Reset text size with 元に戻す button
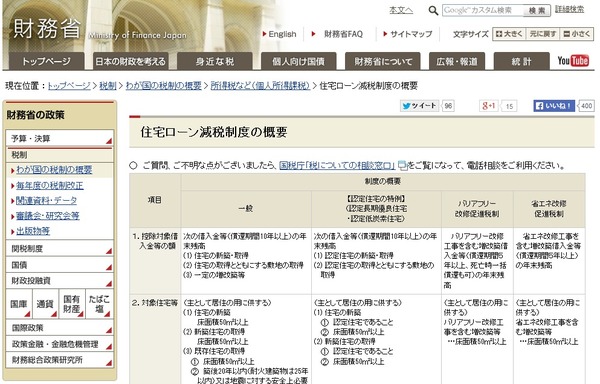The width and height of the screenshot is (600, 384). 543,34
